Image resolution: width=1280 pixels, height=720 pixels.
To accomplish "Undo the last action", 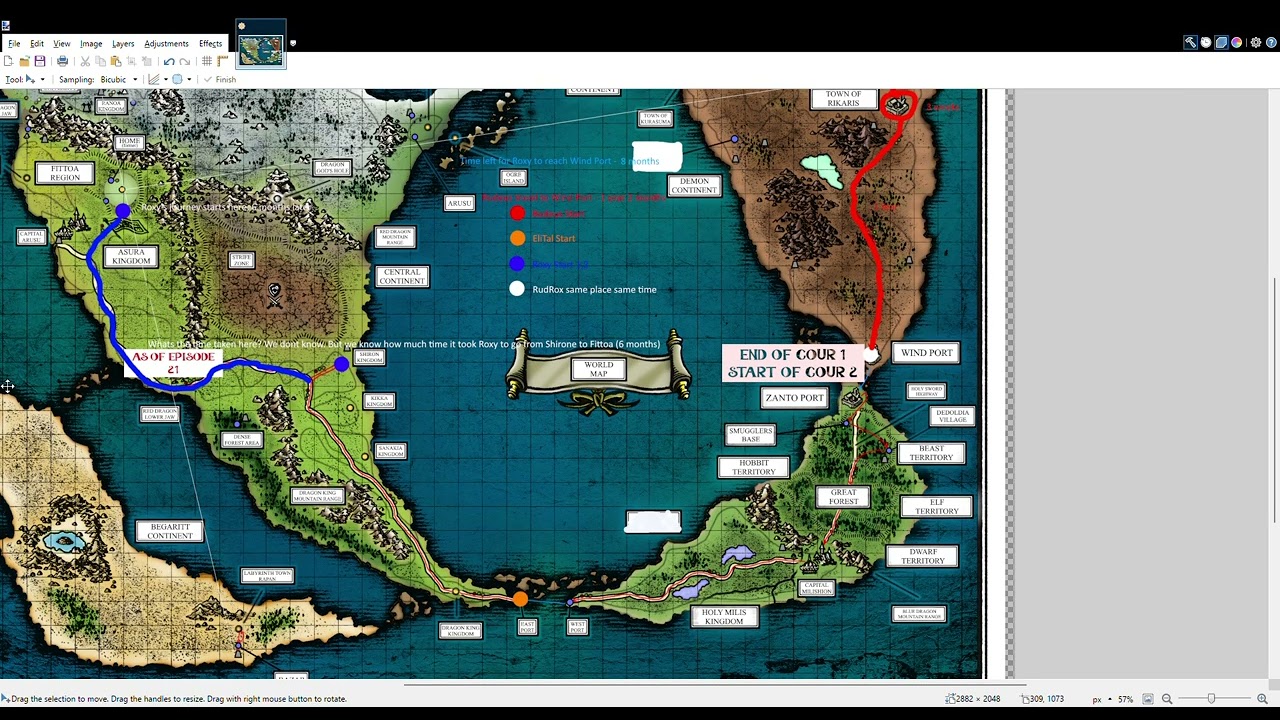I will click(x=169, y=62).
